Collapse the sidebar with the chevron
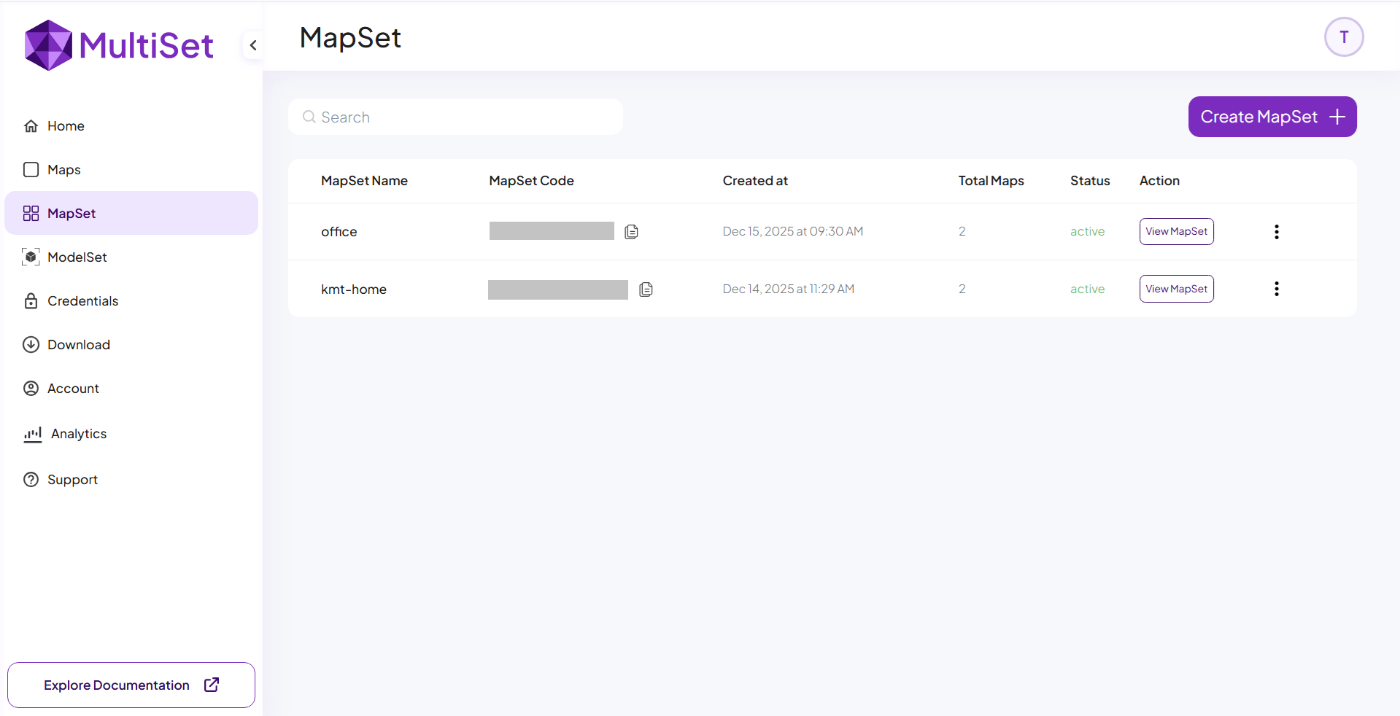1400x716 pixels. pos(253,45)
